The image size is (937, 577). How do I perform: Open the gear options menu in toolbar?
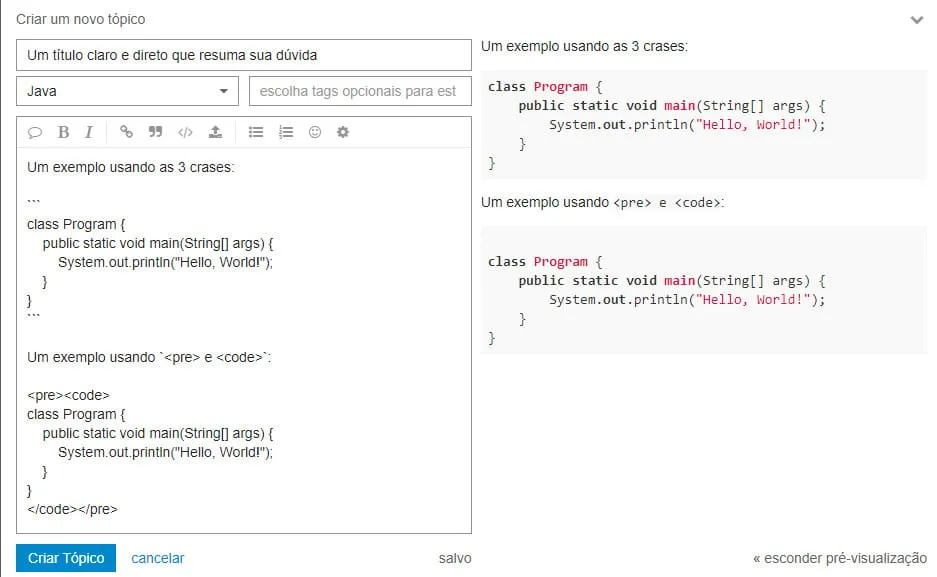tap(343, 132)
